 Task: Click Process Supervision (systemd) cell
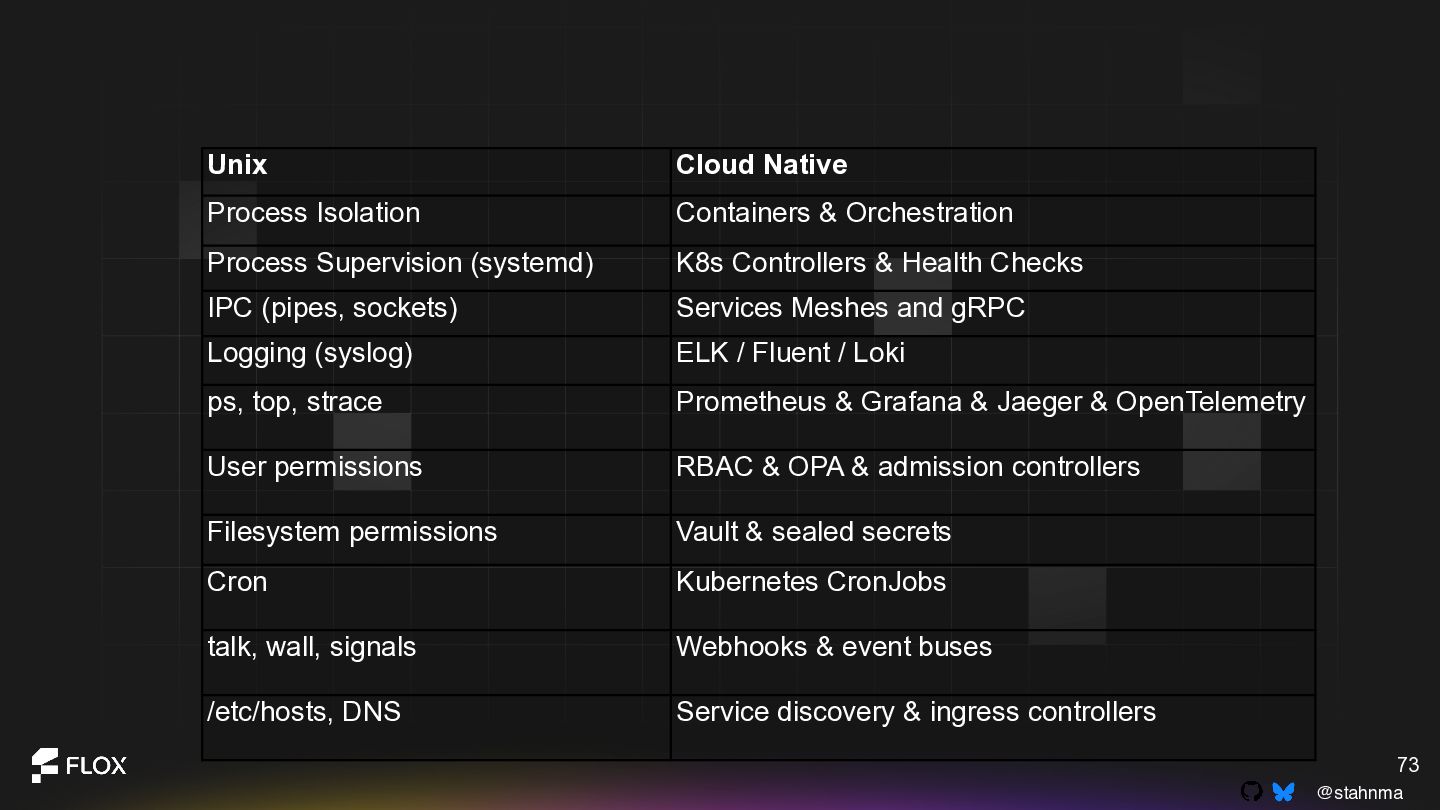tap(436, 268)
